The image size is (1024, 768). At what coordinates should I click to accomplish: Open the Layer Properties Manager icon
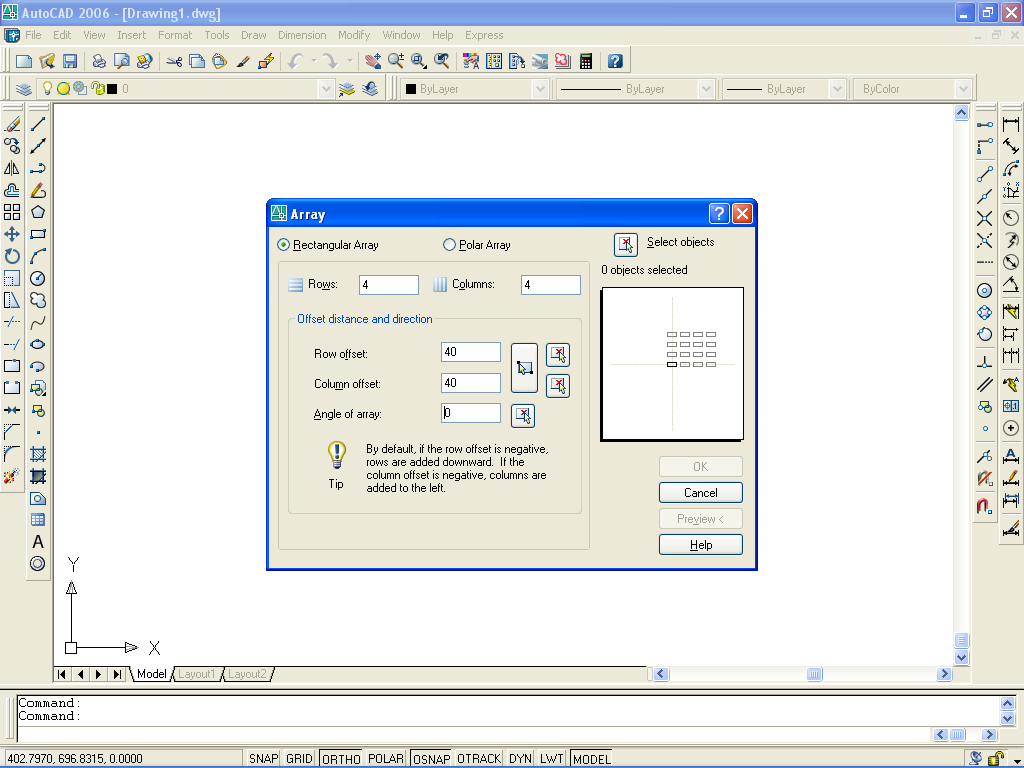(24, 89)
